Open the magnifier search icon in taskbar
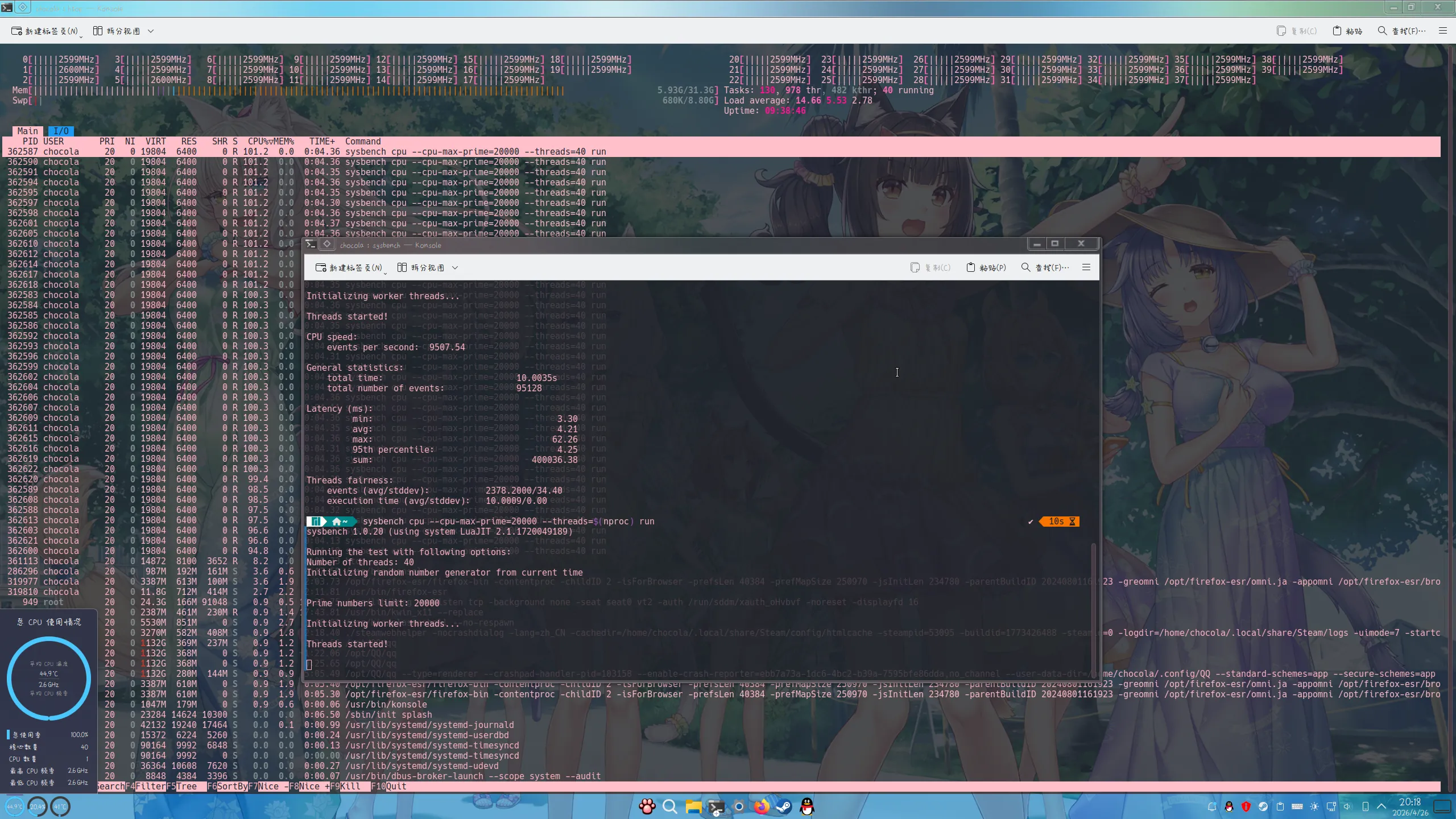 [x=670, y=806]
